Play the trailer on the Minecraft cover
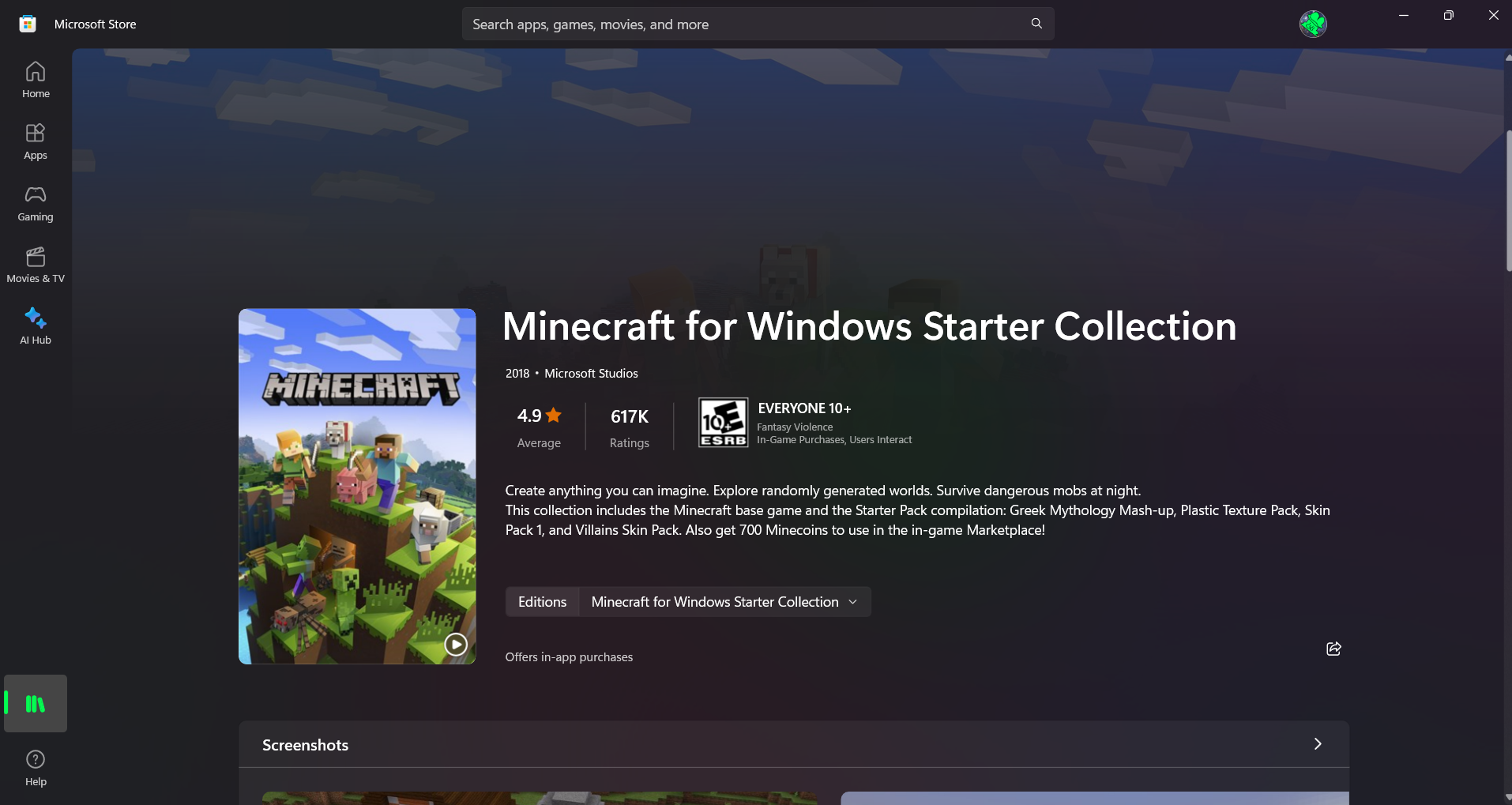Image resolution: width=1512 pixels, height=805 pixels. (456, 644)
